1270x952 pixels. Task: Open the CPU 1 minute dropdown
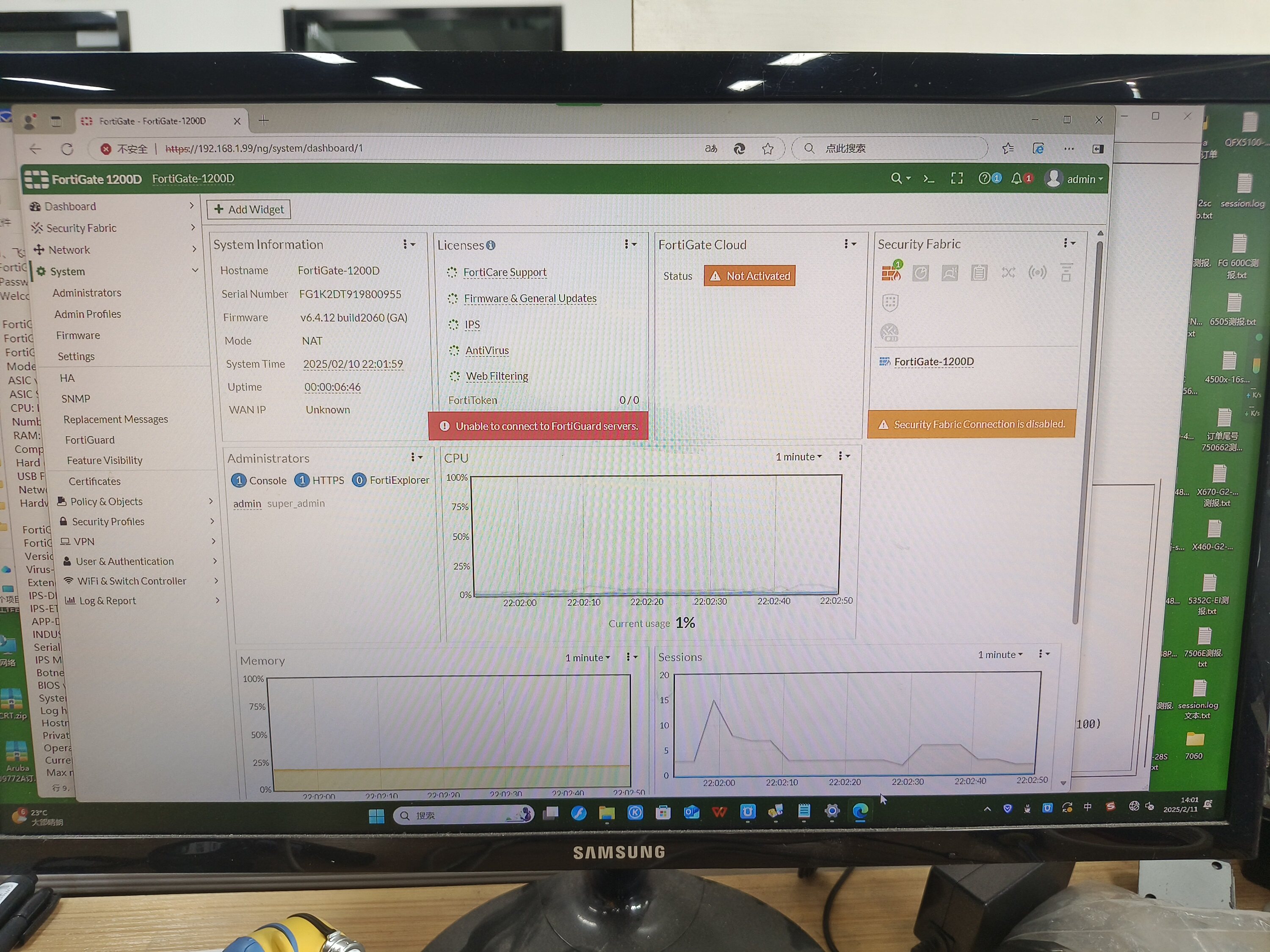pyautogui.click(x=799, y=457)
